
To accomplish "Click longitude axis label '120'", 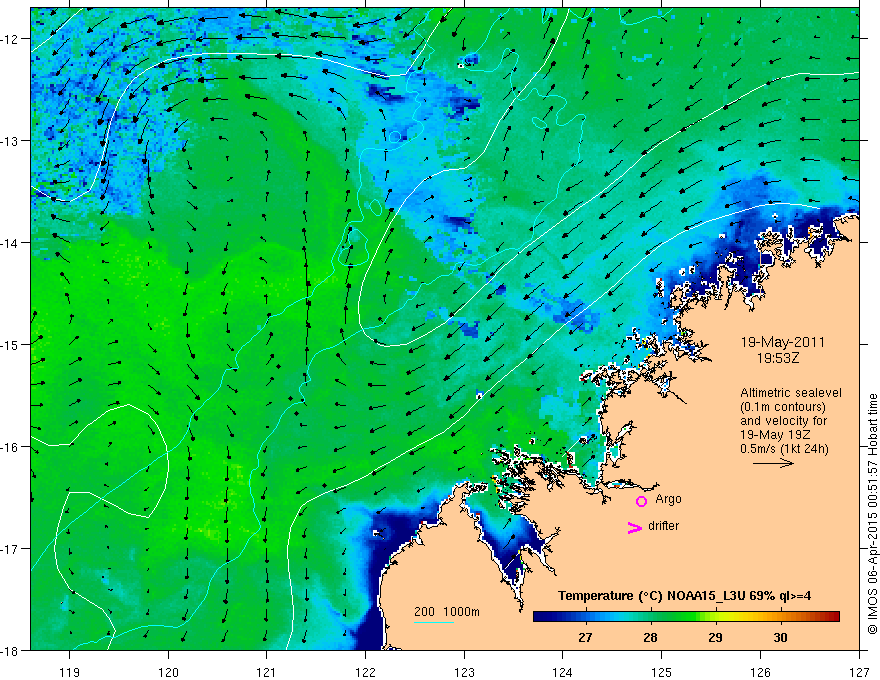I will pyautogui.click(x=168, y=672).
